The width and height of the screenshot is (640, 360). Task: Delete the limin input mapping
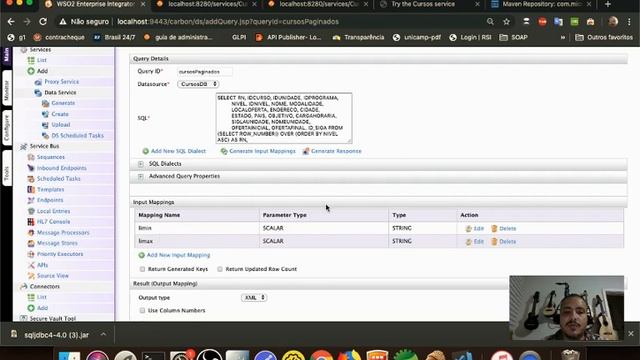[x=504, y=229]
